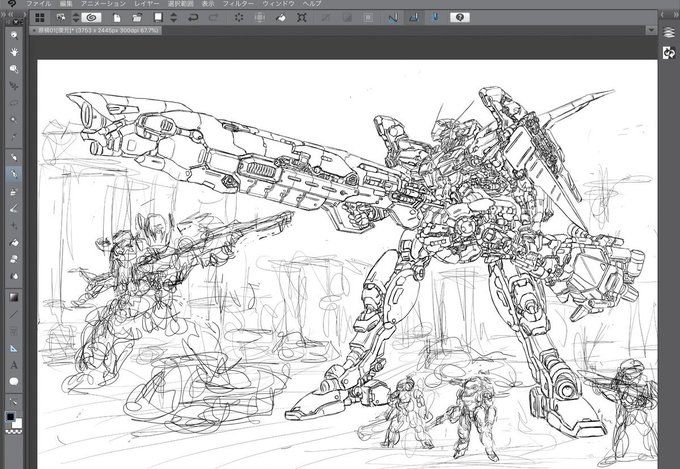Open the アニメーション menu

point(103,3)
